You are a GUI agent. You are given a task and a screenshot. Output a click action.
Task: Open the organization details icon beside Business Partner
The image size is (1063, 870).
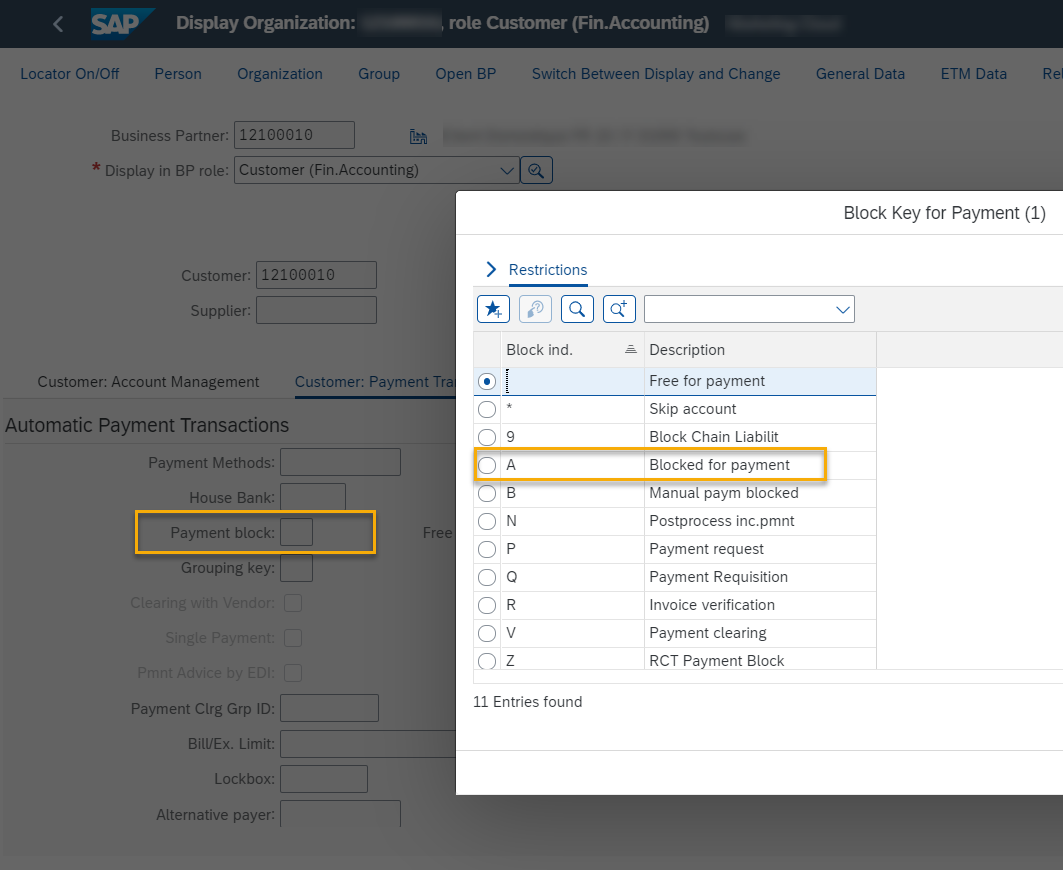418,137
